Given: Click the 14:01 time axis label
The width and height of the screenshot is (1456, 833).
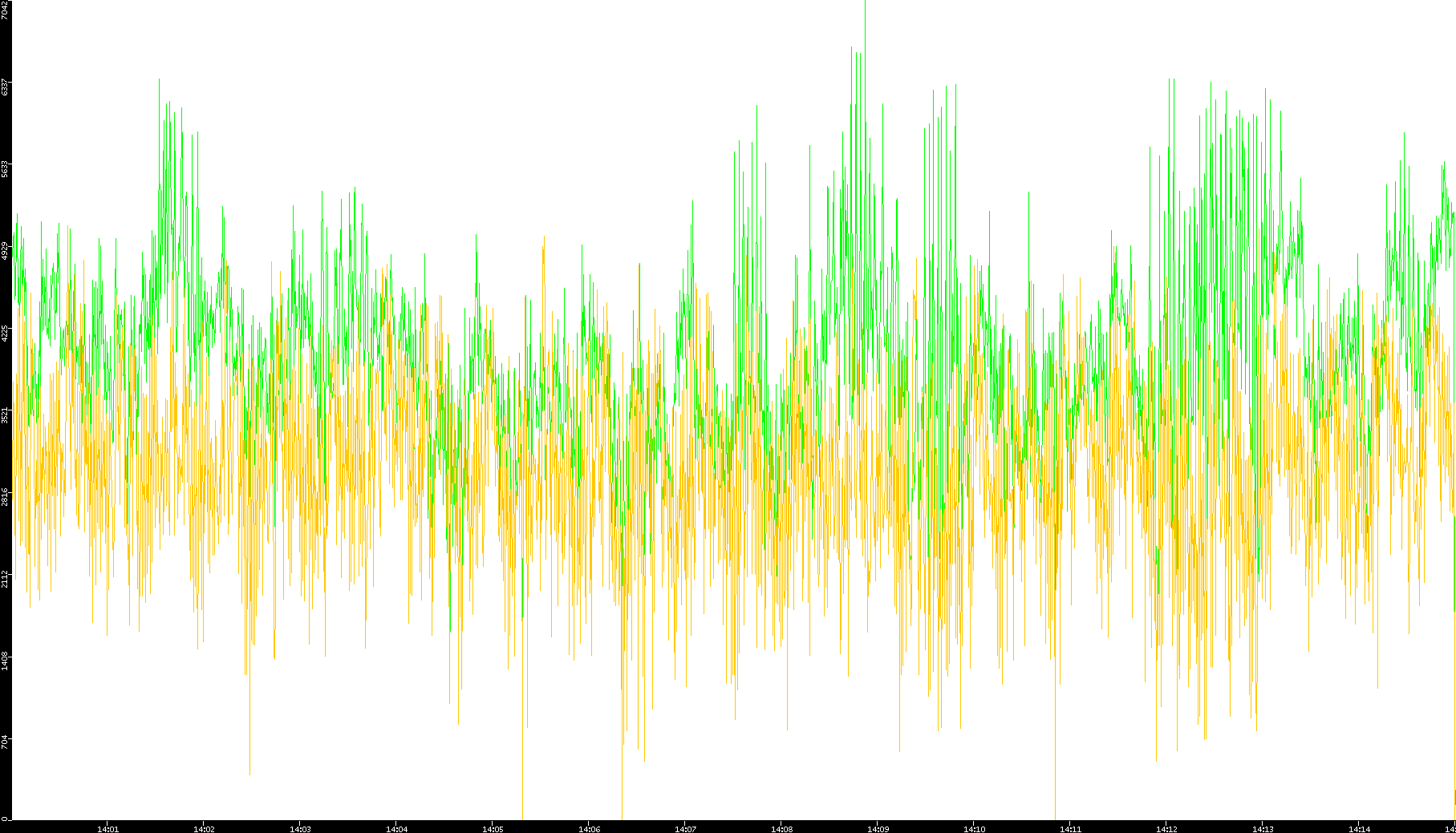Looking at the screenshot, I should coord(107,829).
